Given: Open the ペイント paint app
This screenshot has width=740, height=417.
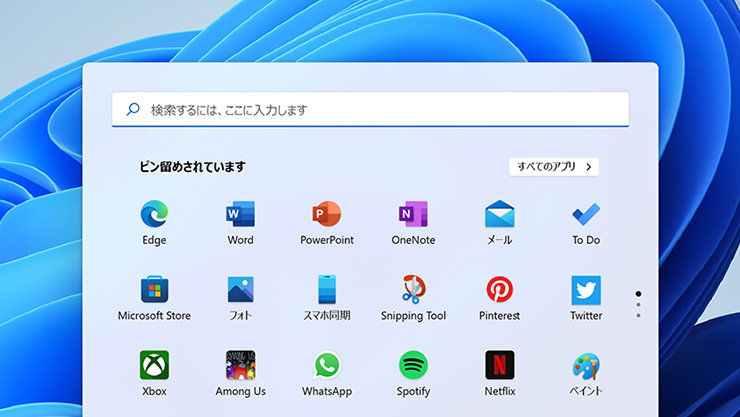Looking at the screenshot, I should [586, 374].
